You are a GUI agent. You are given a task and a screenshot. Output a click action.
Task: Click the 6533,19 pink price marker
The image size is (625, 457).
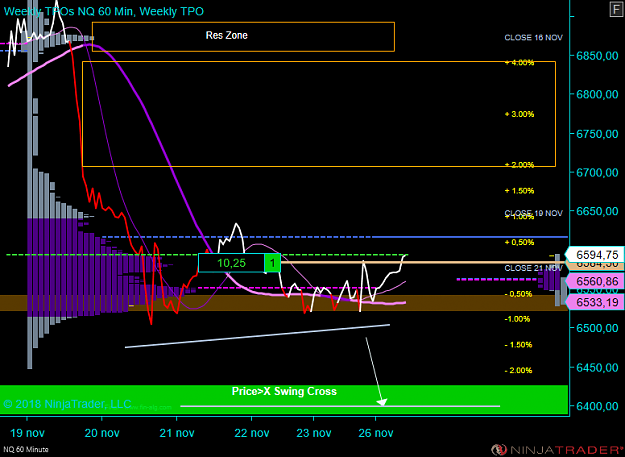[x=594, y=302]
